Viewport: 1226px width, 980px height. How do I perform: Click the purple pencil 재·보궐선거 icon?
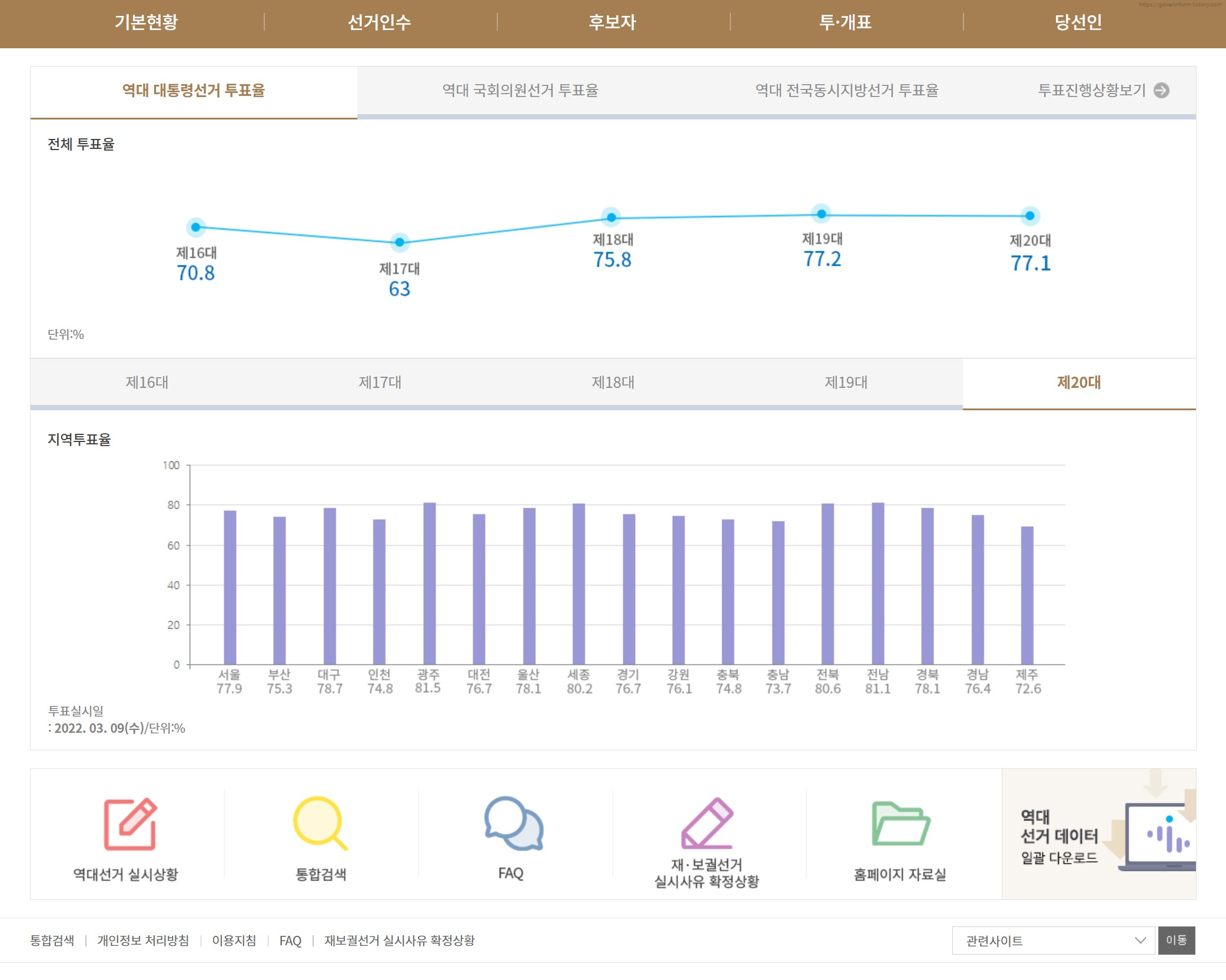(x=707, y=823)
